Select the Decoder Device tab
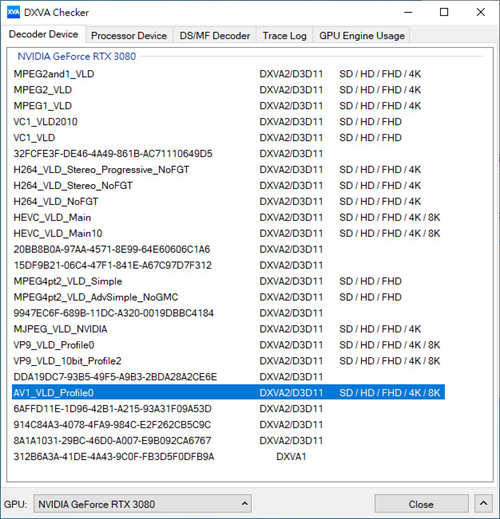Screen dimensions: 500x519 coord(43,34)
